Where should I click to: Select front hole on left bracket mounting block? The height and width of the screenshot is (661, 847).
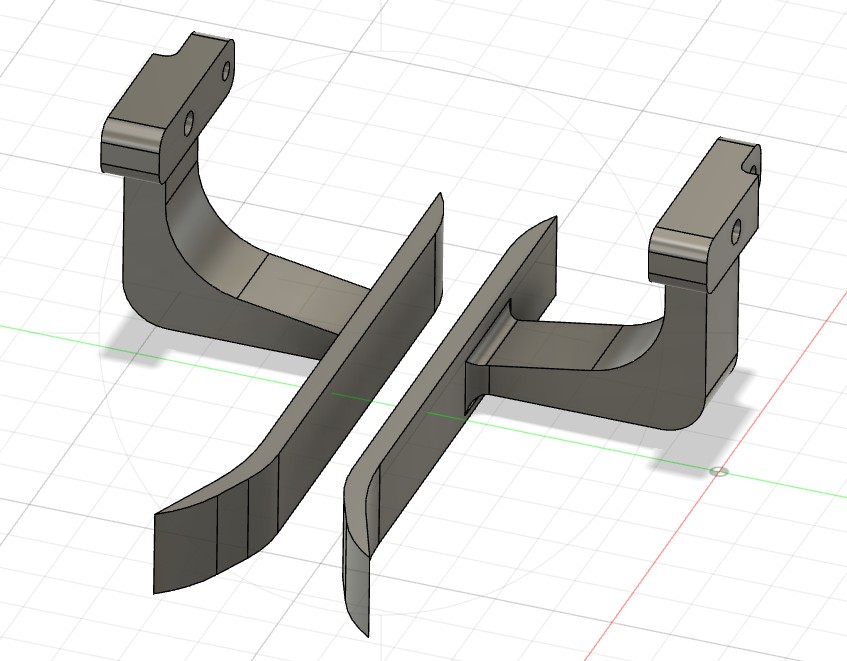point(188,124)
